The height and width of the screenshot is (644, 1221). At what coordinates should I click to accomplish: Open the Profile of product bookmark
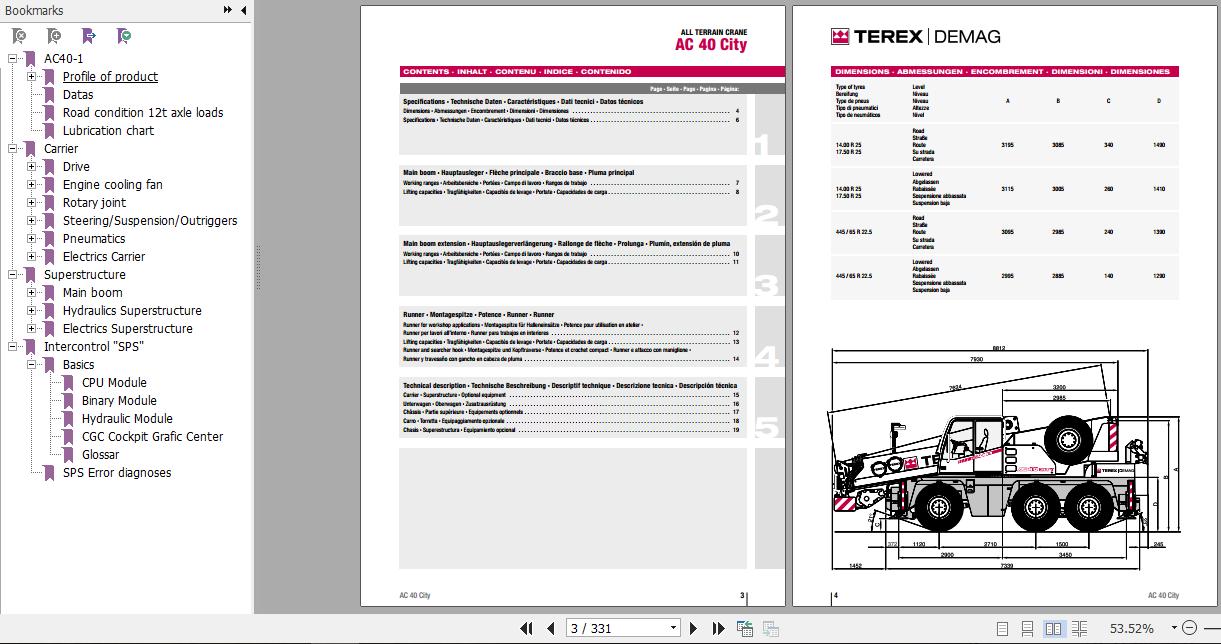tap(112, 76)
